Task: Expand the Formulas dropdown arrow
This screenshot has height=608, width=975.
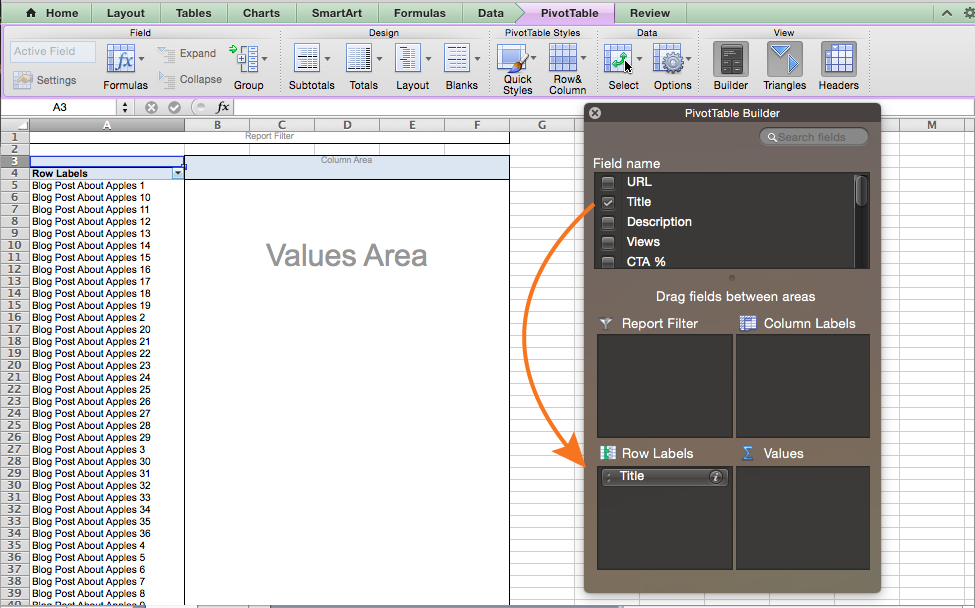Action: click(142, 59)
